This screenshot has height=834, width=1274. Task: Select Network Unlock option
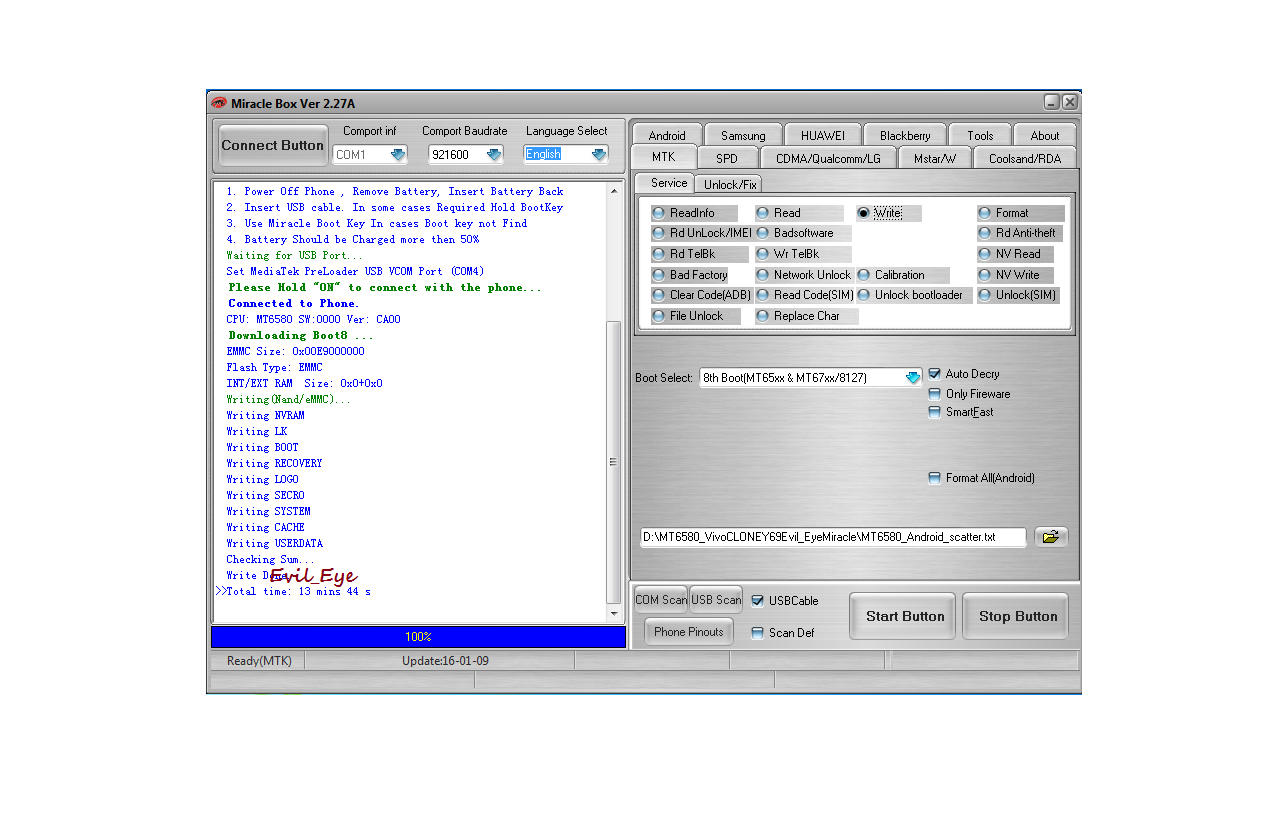point(804,275)
